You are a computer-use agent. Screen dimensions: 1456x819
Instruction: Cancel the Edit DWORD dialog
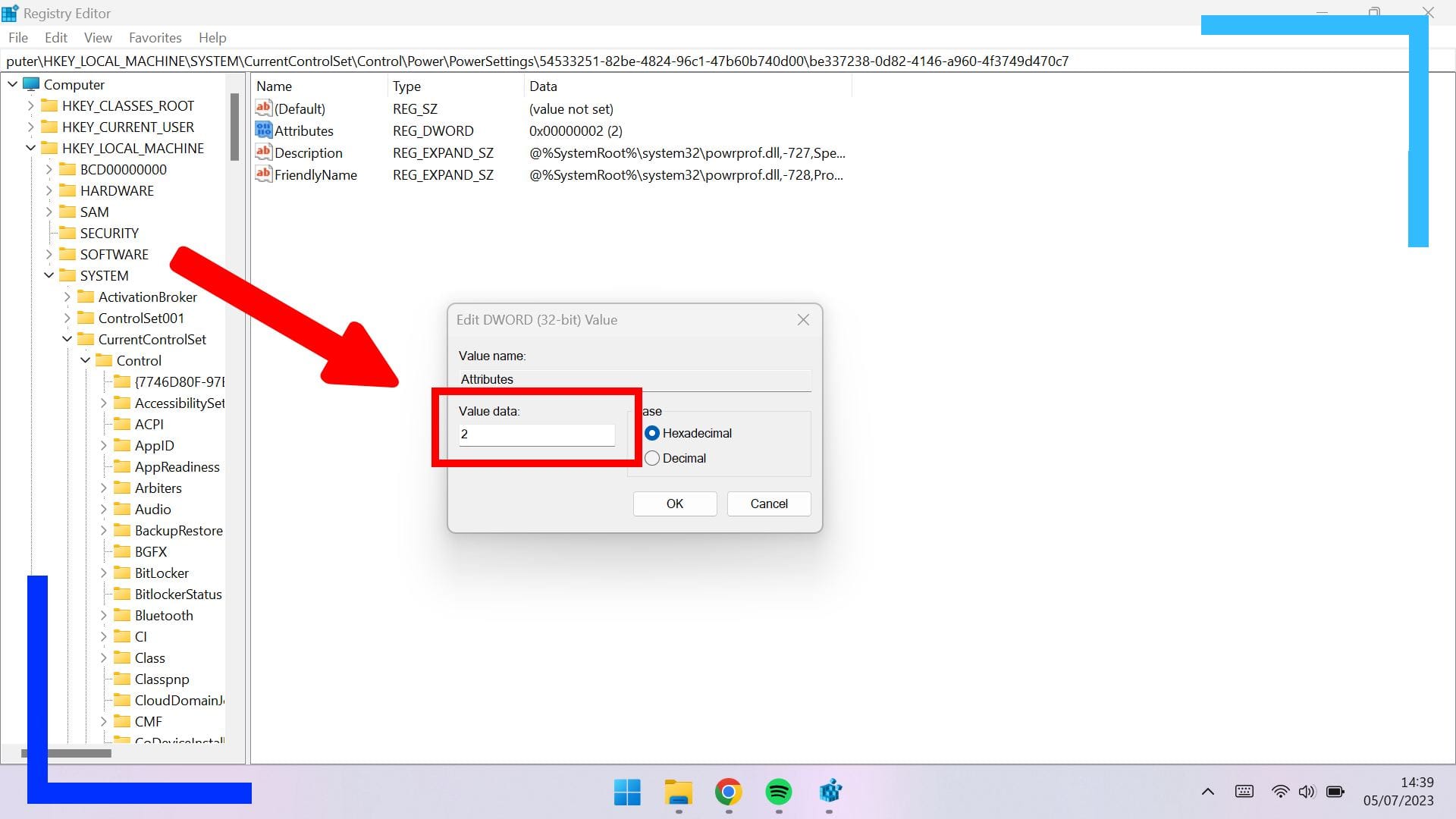768,504
